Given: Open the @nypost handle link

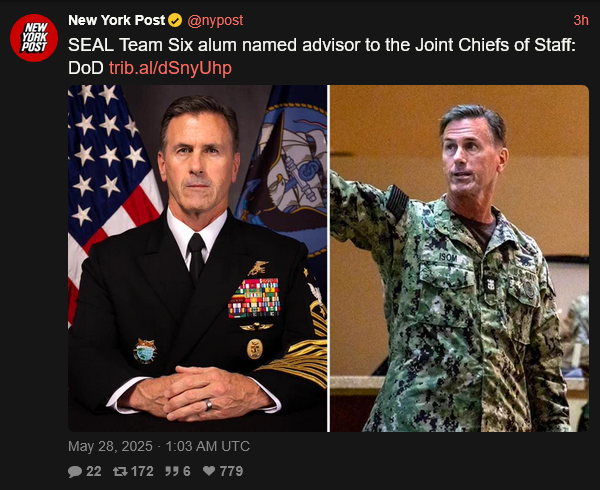Looking at the screenshot, I should (x=215, y=20).
